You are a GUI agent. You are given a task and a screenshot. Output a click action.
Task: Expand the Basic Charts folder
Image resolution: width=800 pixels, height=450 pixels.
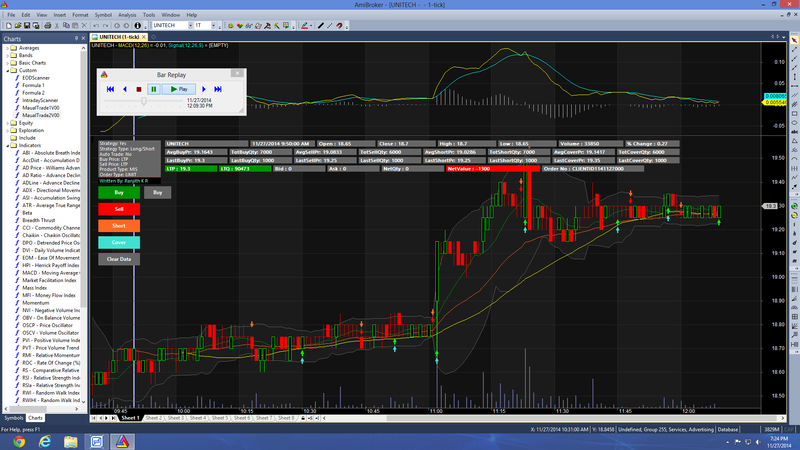8,63
